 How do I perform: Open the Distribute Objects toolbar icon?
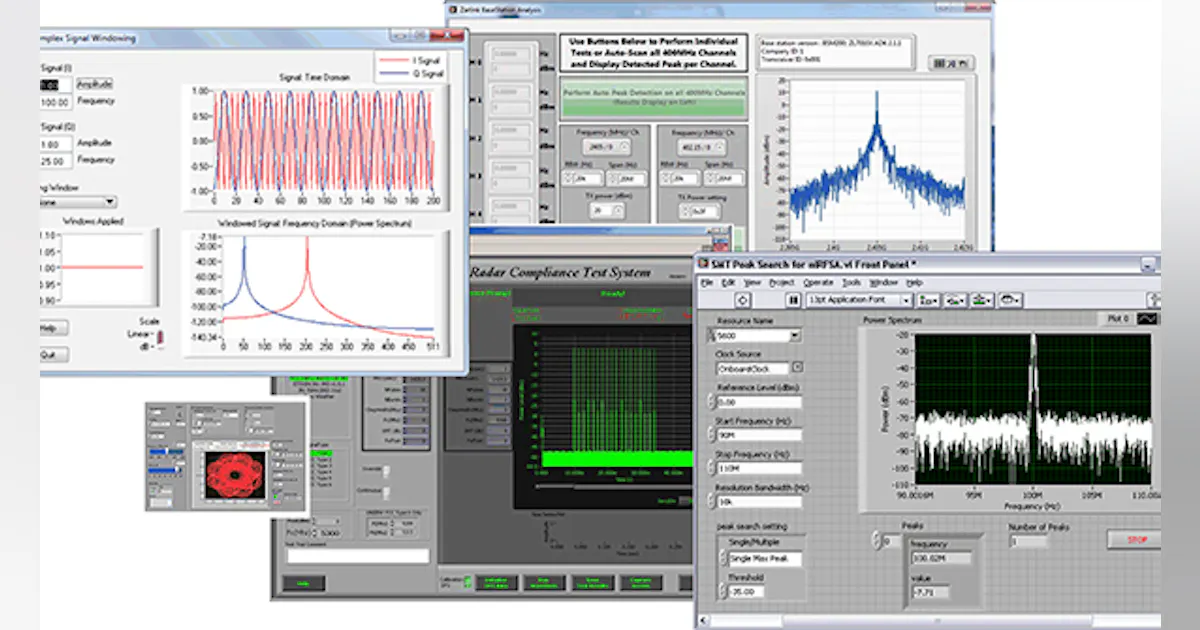(955, 299)
